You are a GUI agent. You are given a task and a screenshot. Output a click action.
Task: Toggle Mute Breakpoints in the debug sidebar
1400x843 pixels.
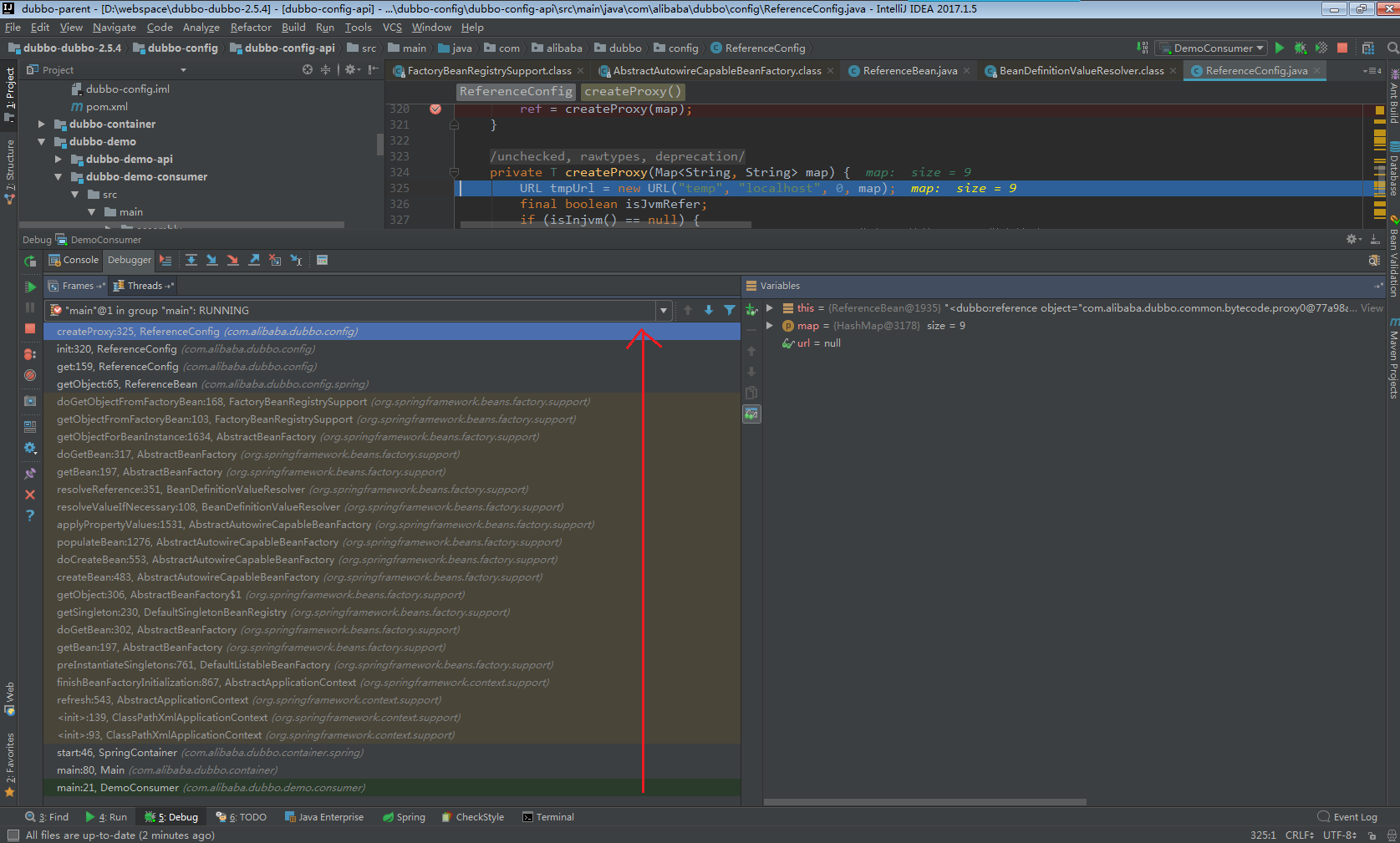(30, 375)
